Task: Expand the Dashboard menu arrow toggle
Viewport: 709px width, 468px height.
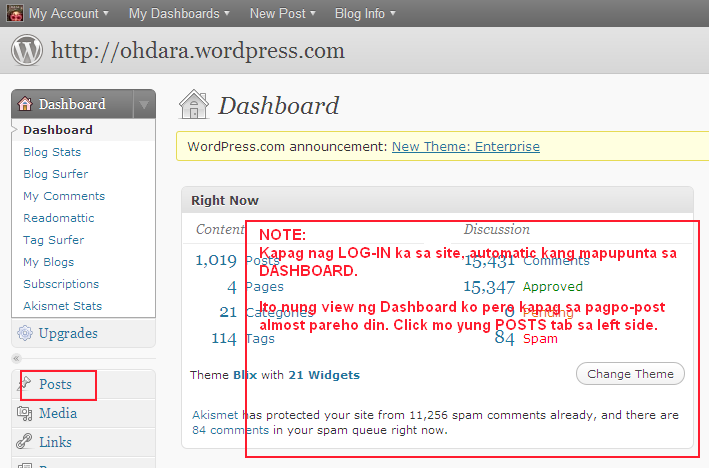Action: tap(145, 105)
